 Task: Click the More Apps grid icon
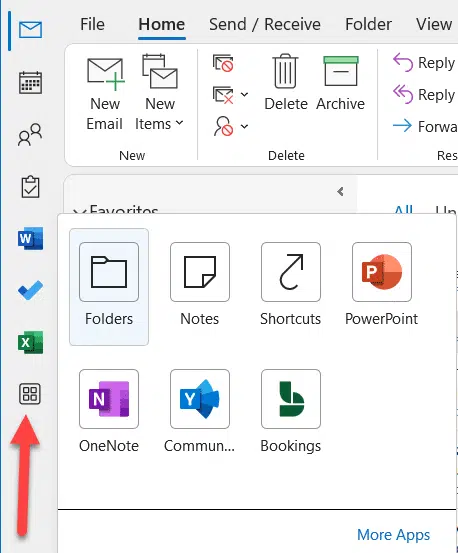tap(30, 394)
